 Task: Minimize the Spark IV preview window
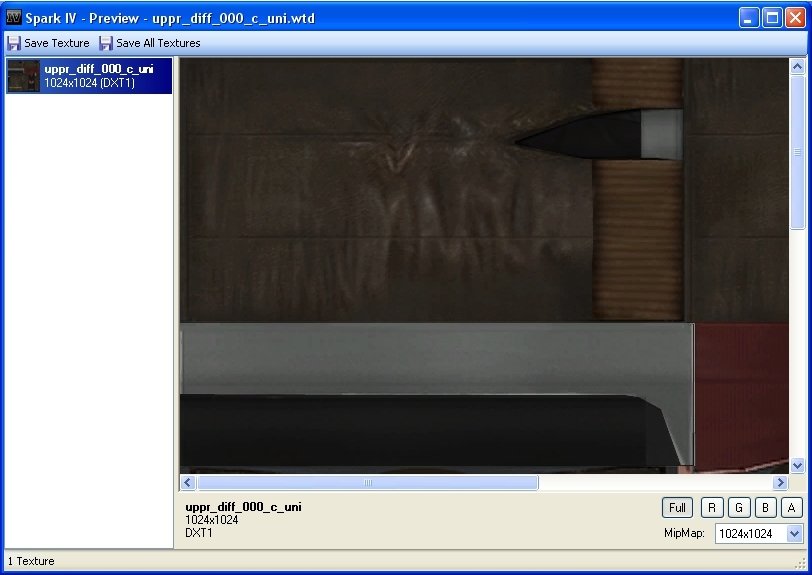pyautogui.click(x=749, y=18)
